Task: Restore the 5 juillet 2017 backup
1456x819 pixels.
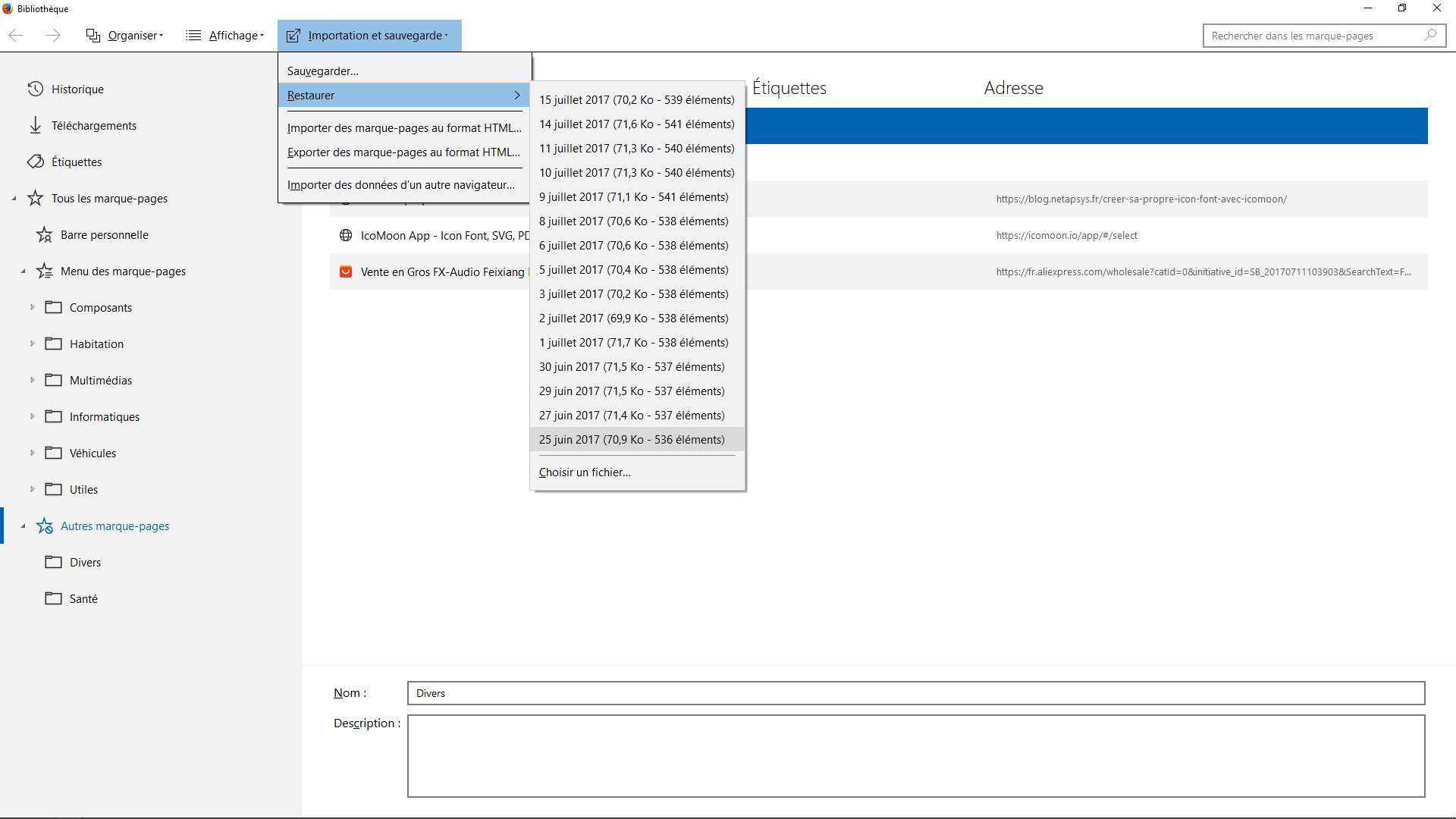Action: 637,269
